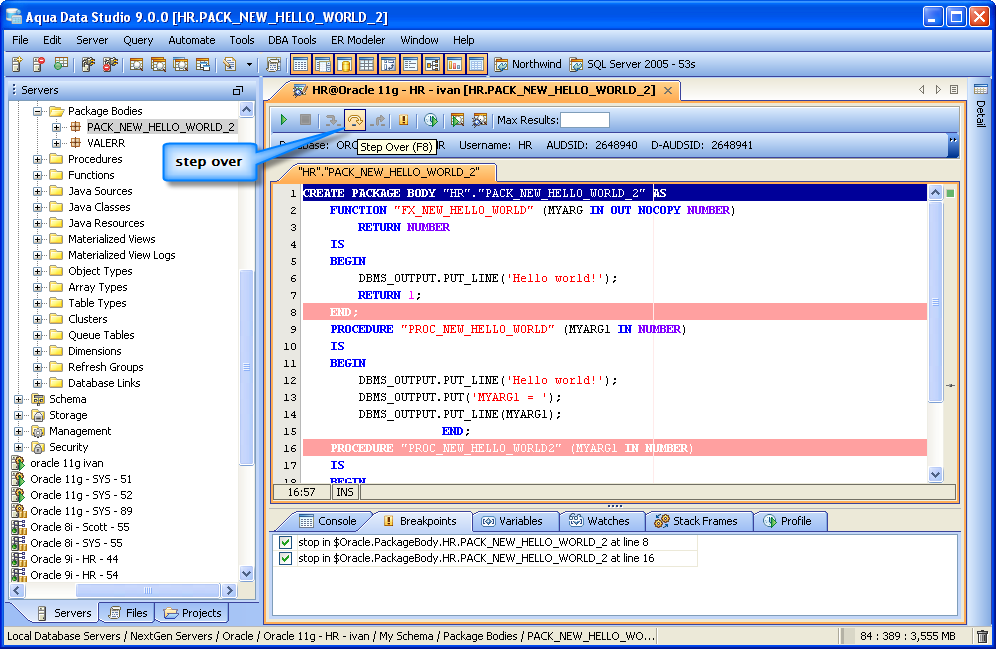Uncheck the breakpoint at line 8
Image resolution: width=996 pixels, height=649 pixels.
(x=286, y=542)
